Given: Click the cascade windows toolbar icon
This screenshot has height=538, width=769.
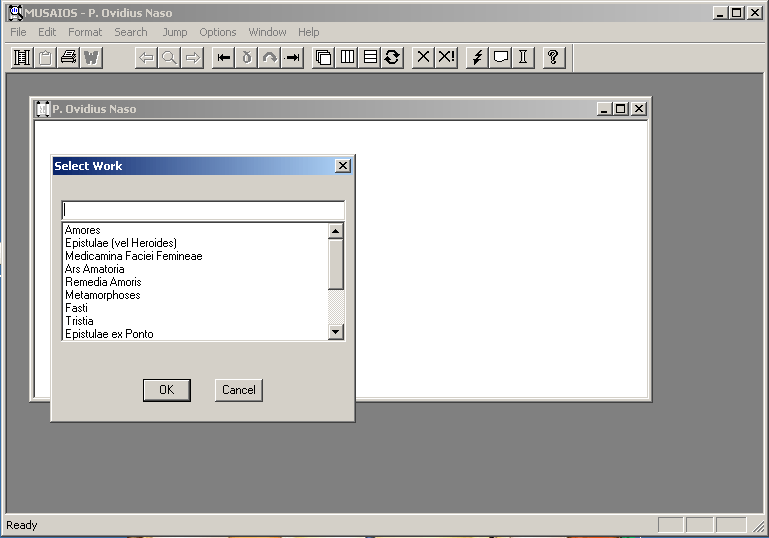Looking at the screenshot, I should click(x=324, y=57).
